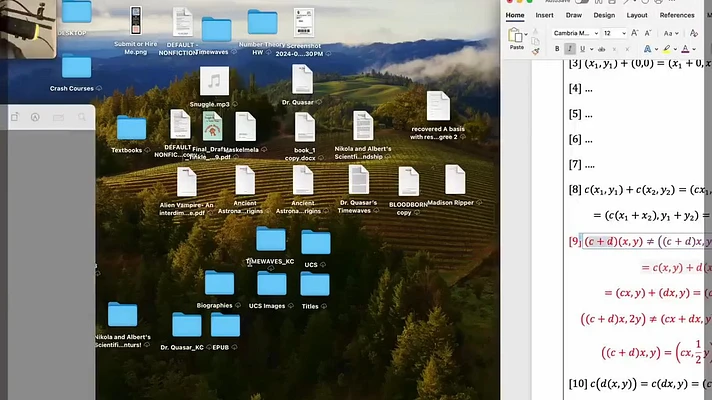Click the document line beginning with [8]
The image size is (712, 400).
coord(640,189)
